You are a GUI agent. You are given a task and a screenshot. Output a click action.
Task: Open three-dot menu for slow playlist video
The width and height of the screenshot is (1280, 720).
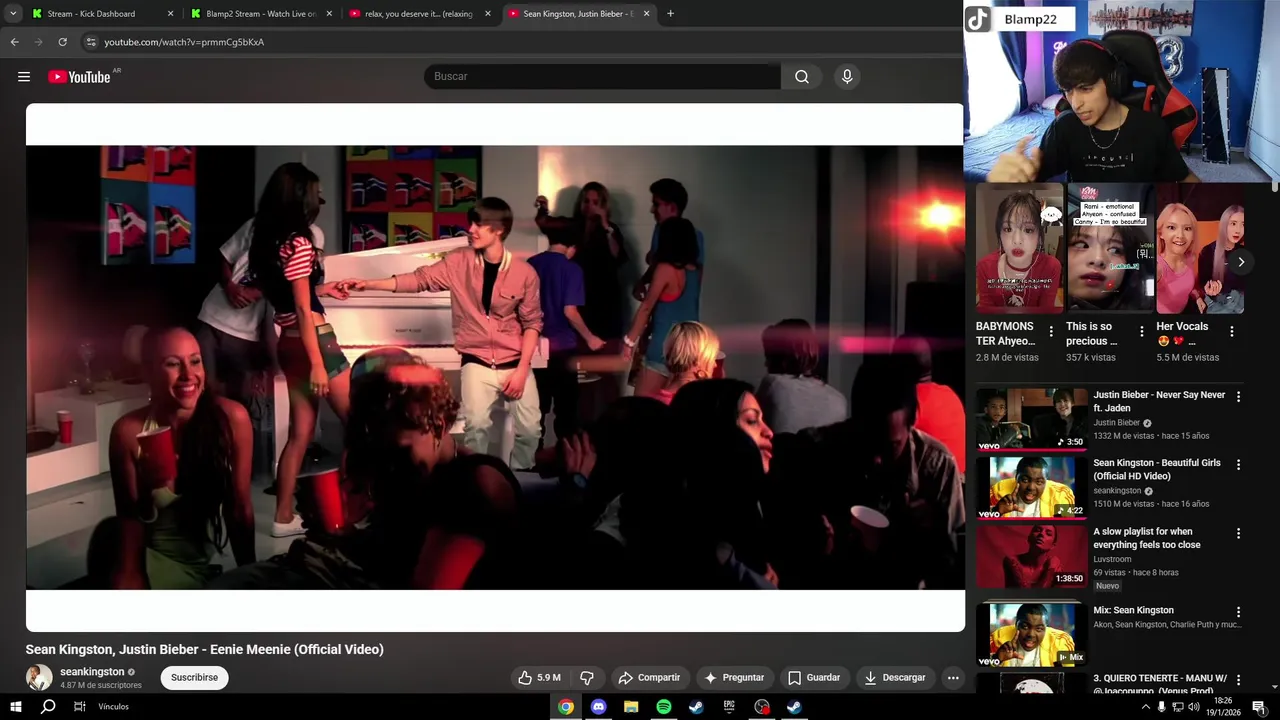click(1238, 534)
